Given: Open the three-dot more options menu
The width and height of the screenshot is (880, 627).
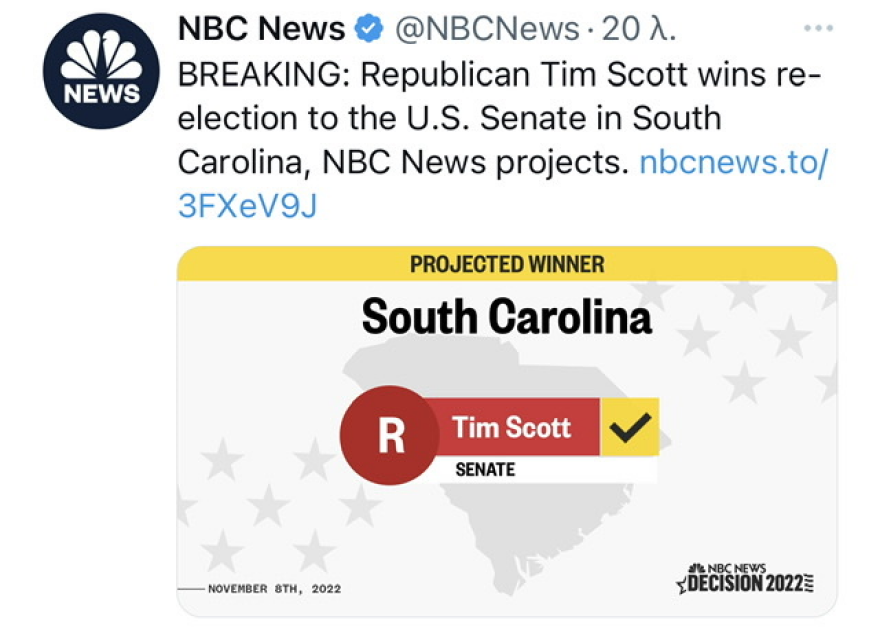Looking at the screenshot, I should [x=818, y=29].
